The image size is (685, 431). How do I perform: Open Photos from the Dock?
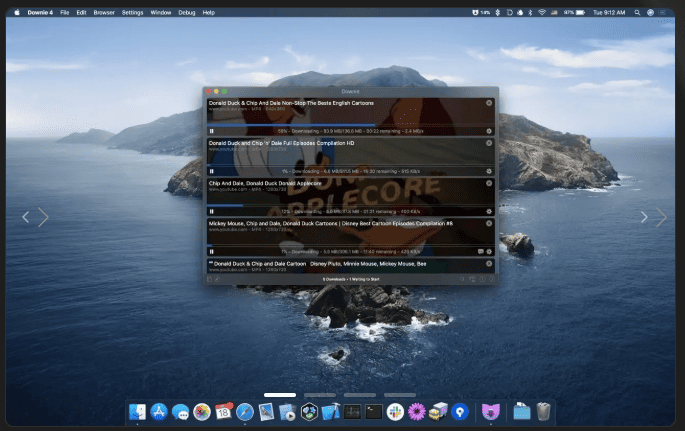point(202,412)
